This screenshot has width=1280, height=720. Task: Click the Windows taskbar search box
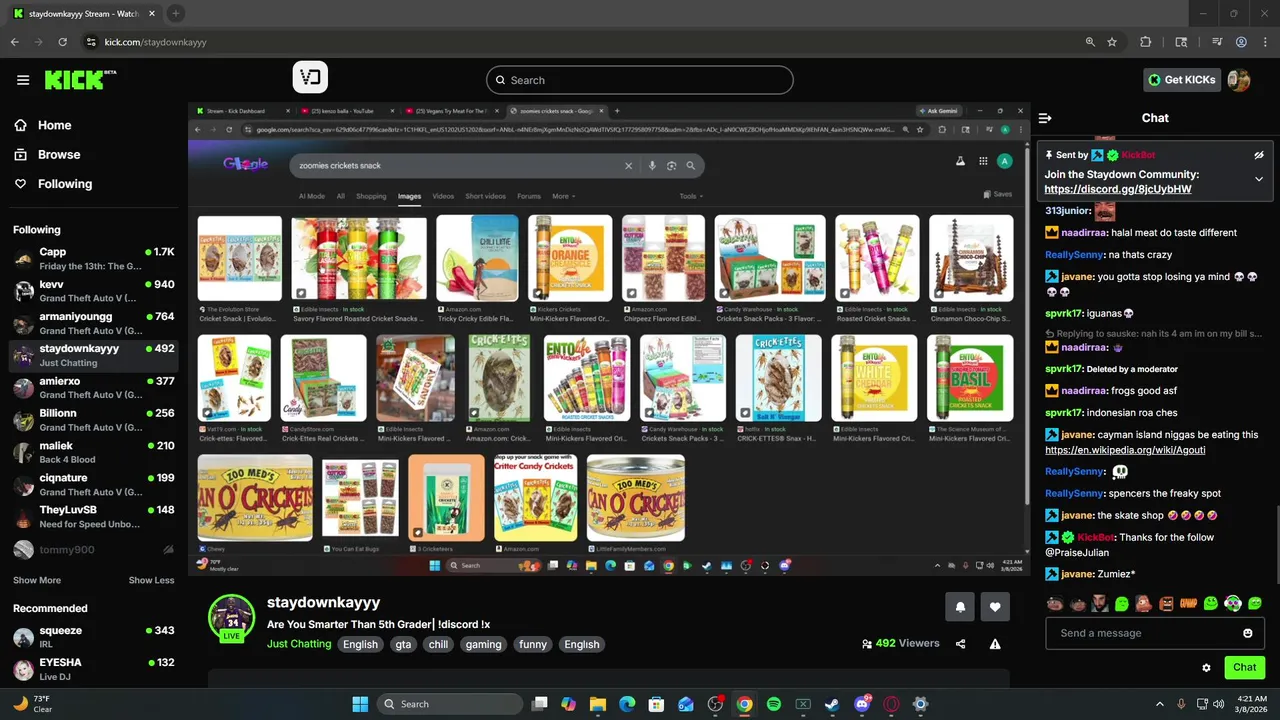[448, 704]
